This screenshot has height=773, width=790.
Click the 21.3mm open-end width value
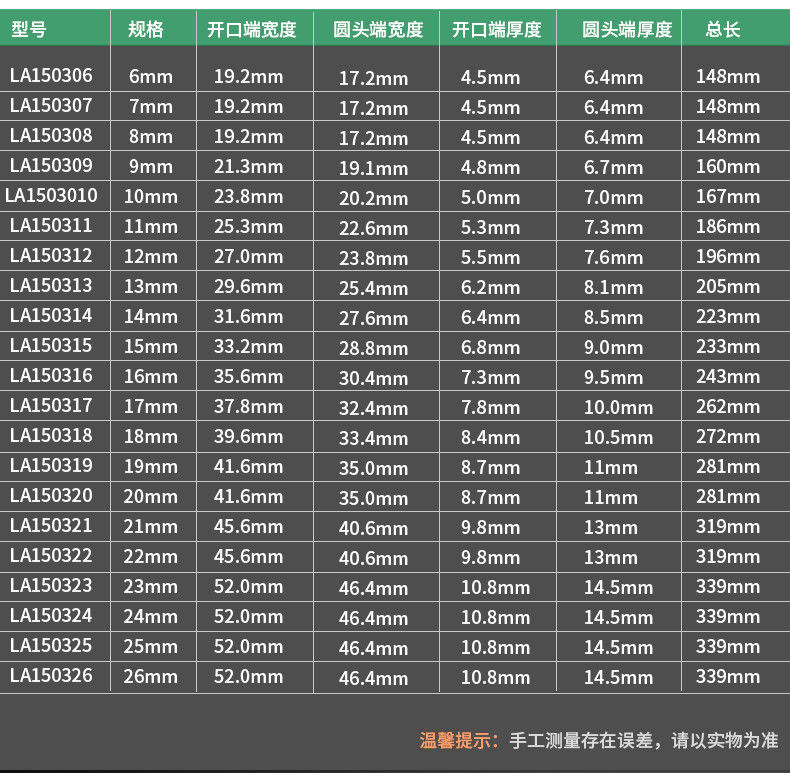coord(248,166)
